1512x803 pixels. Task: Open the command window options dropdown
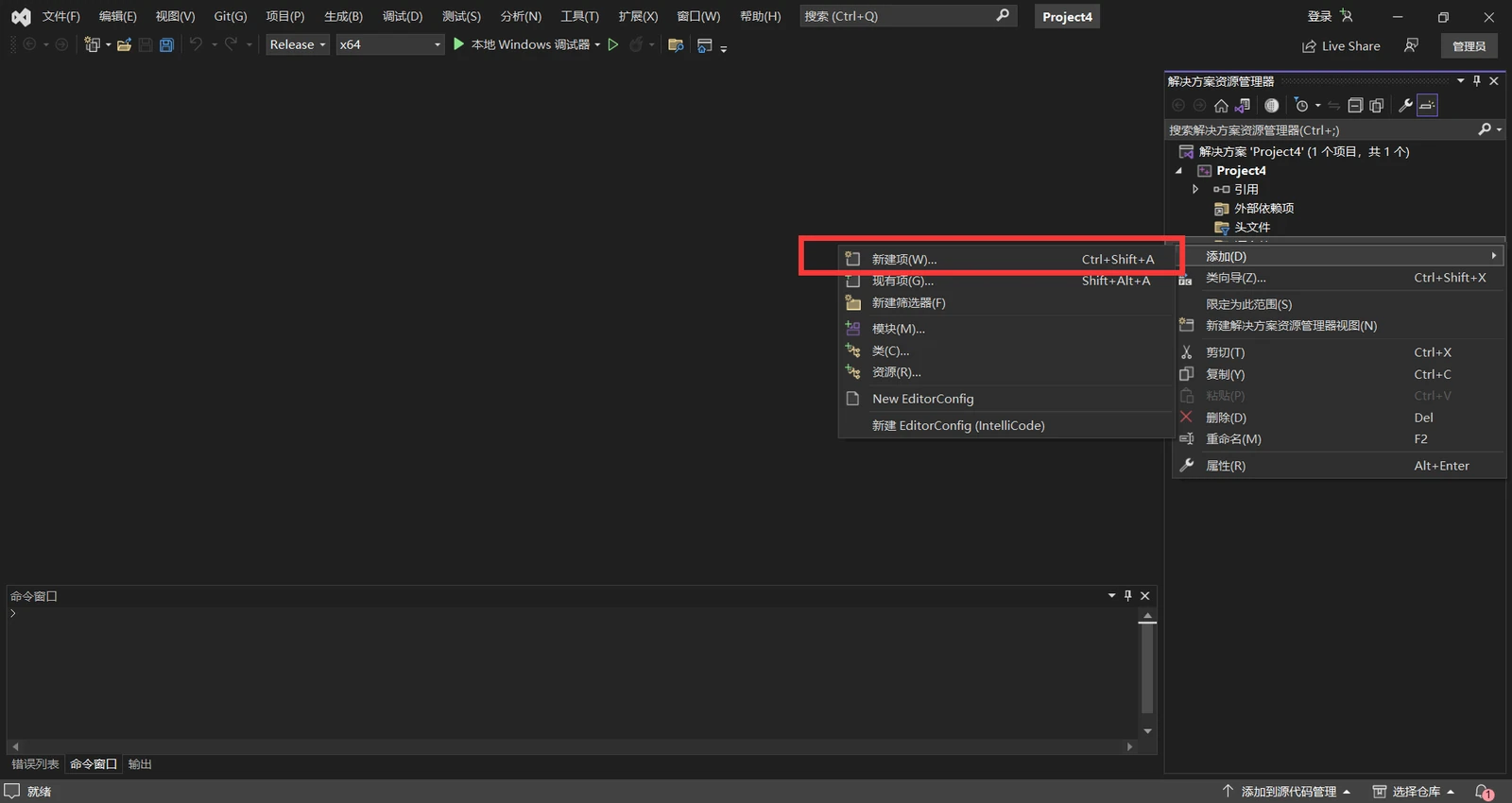pos(1111,595)
